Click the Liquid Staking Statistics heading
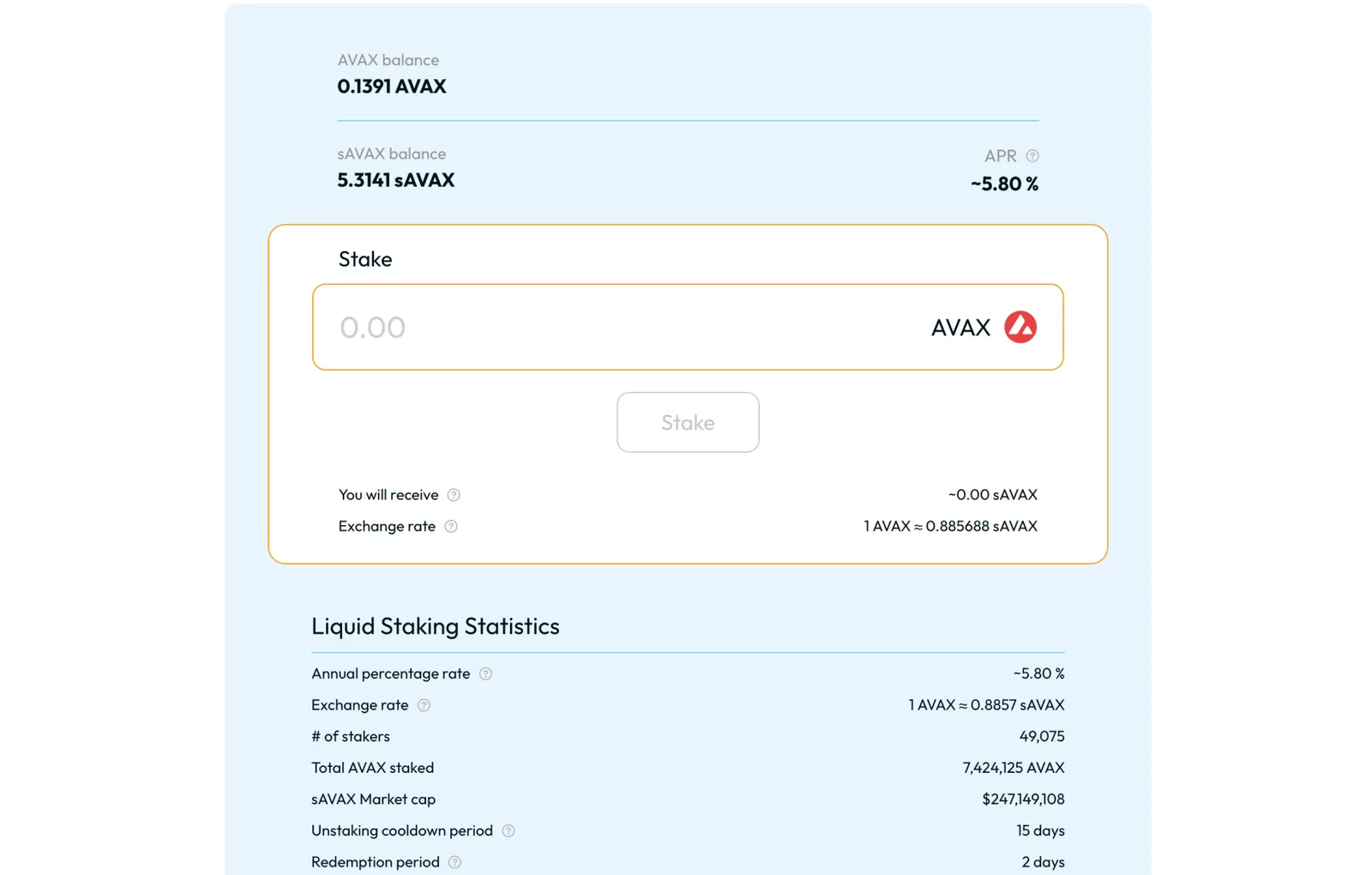The width and height of the screenshot is (1372, 875). point(436,626)
